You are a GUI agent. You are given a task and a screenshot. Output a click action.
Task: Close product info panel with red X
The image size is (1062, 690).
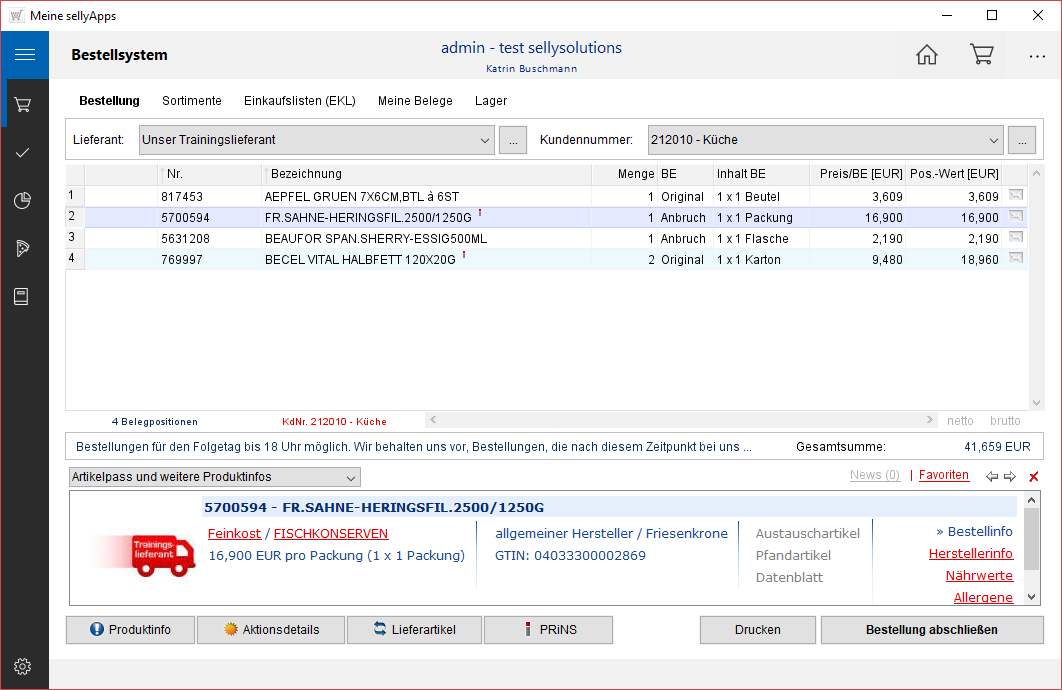click(x=1034, y=477)
